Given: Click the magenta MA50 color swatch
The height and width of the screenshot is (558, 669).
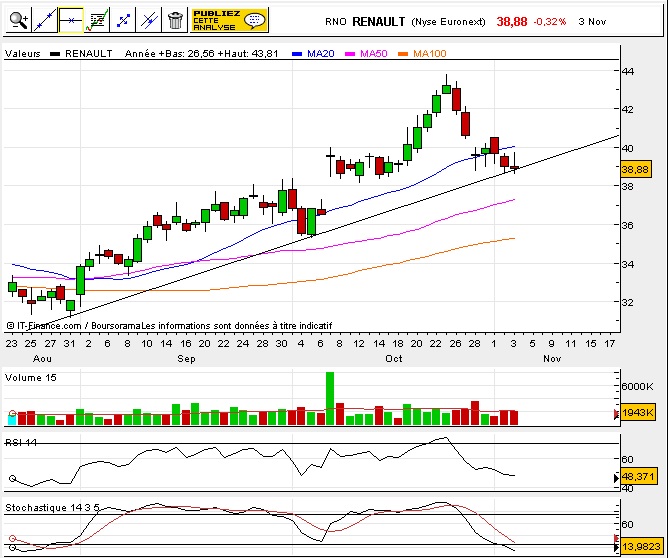Looking at the screenshot, I should coord(350,54).
